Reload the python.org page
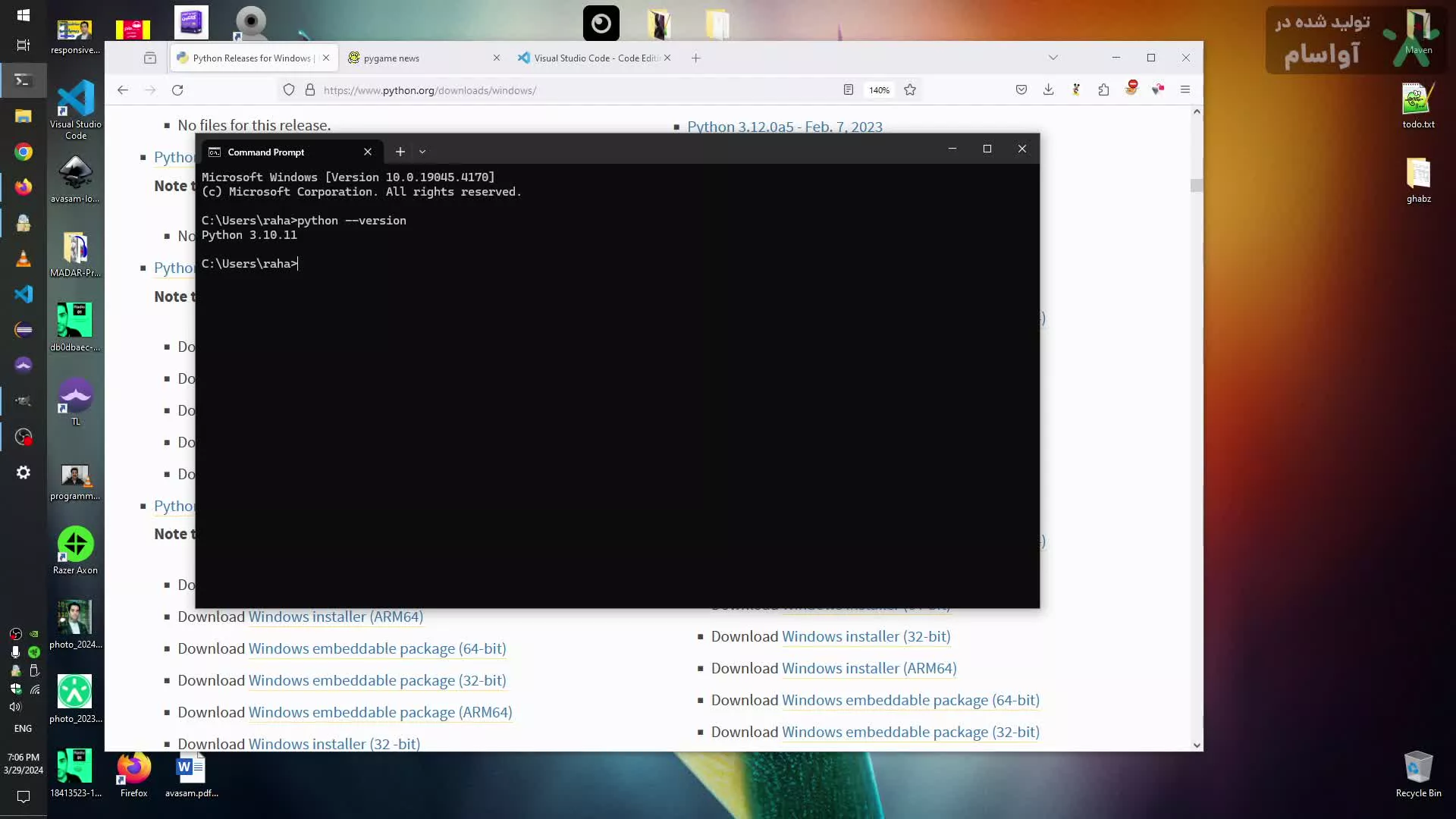1456x819 pixels. click(177, 90)
